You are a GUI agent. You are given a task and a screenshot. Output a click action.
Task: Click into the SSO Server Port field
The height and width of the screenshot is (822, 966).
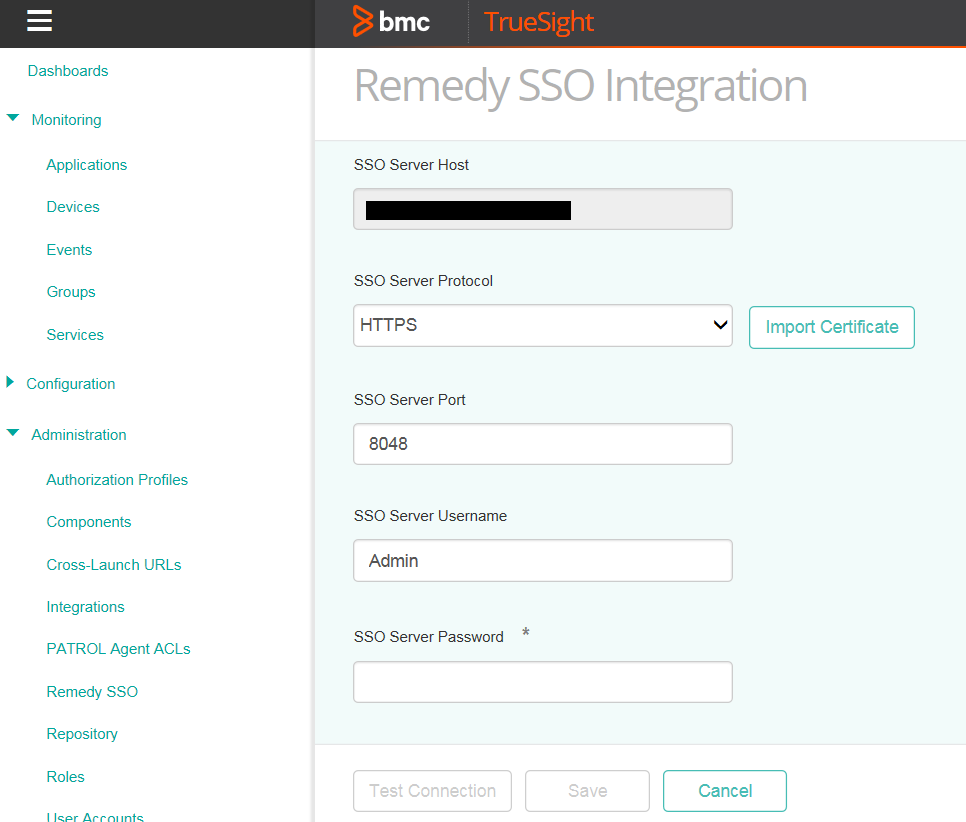point(542,444)
